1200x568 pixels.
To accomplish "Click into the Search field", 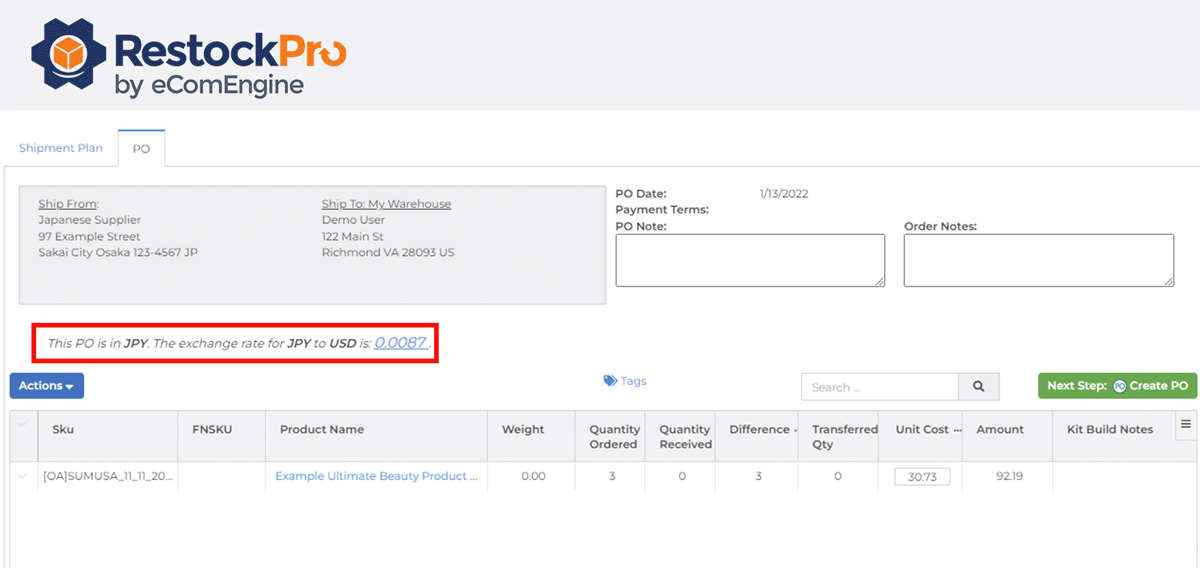I will click(879, 387).
